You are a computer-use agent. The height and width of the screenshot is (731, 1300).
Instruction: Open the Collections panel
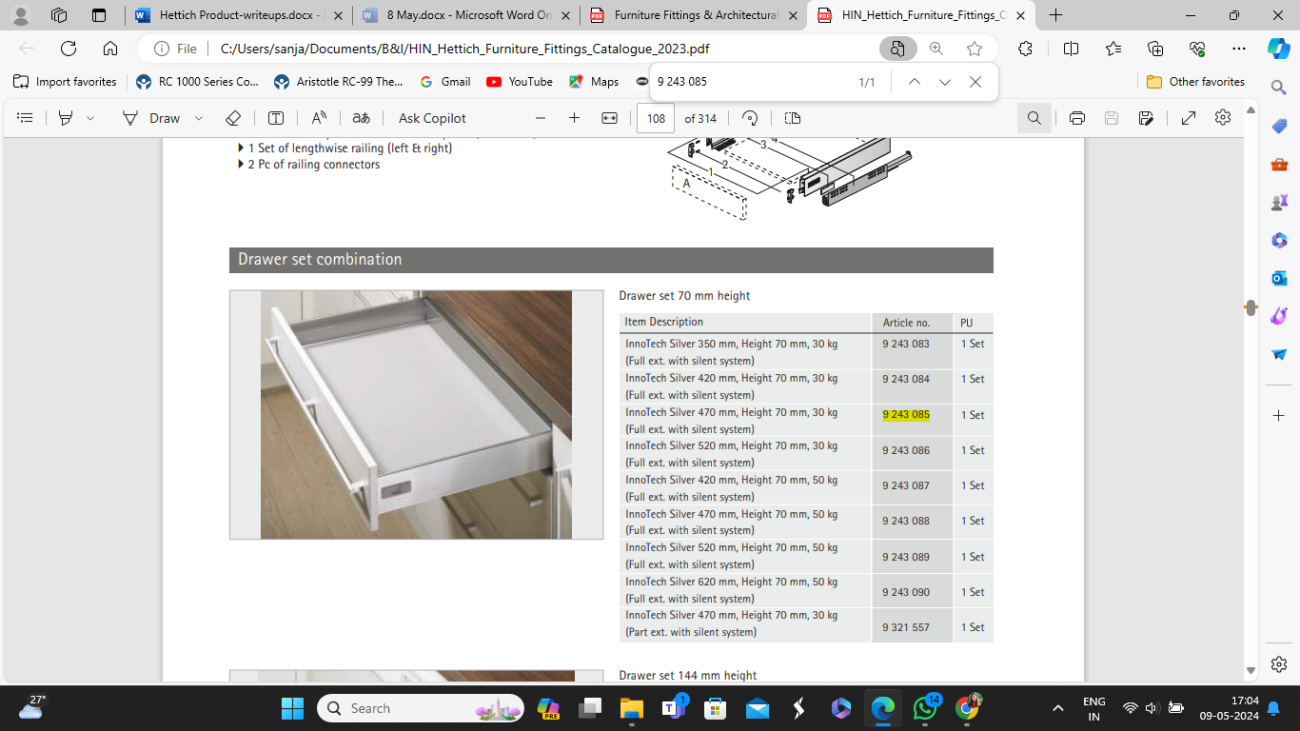click(x=1156, y=49)
